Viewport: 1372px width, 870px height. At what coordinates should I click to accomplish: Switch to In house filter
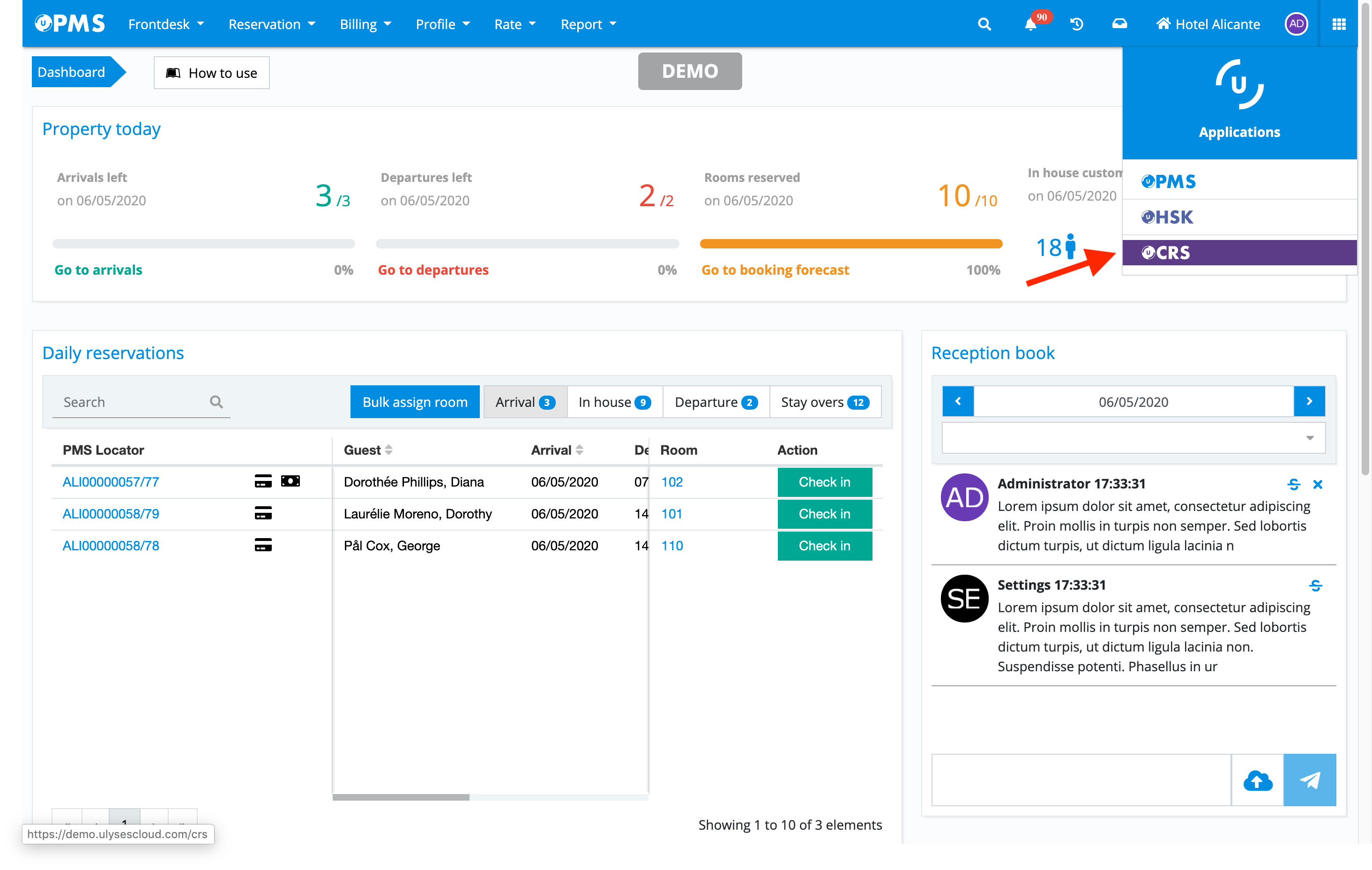pyautogui.click(x=614, y=402)
